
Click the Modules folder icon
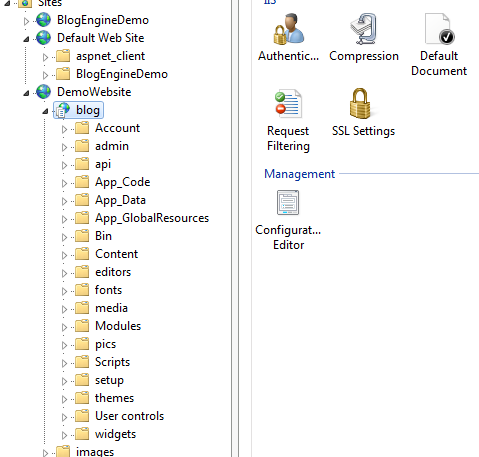(82, 326)
